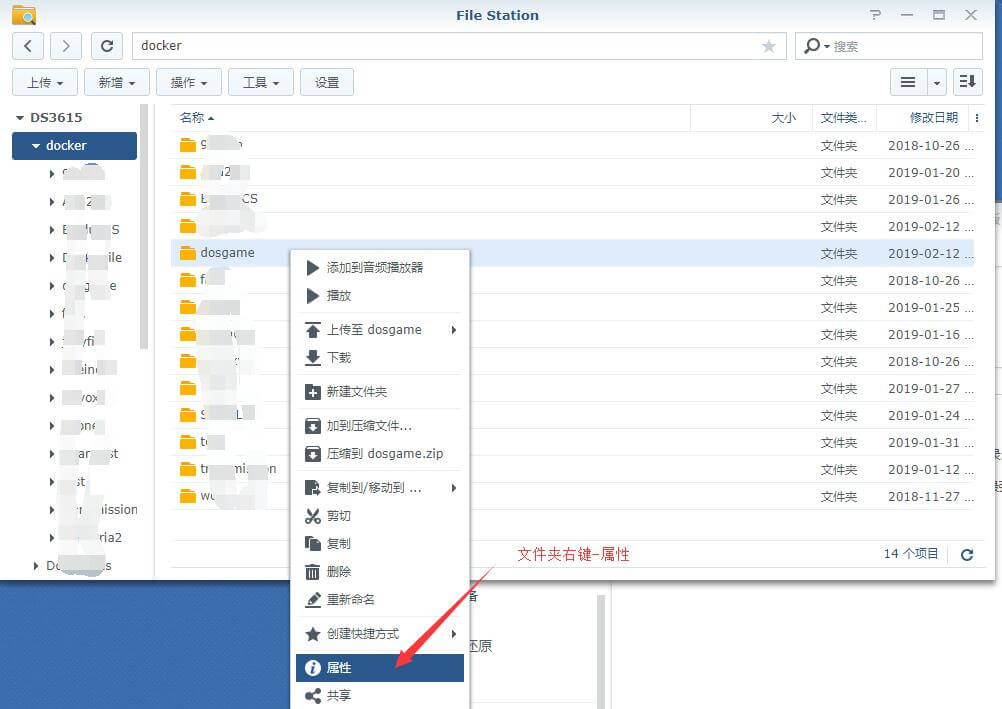Image resolution: width=1002 pixels, height=709 pixels.
Task: Open the 工具 toolbar button
Action: 261,82
